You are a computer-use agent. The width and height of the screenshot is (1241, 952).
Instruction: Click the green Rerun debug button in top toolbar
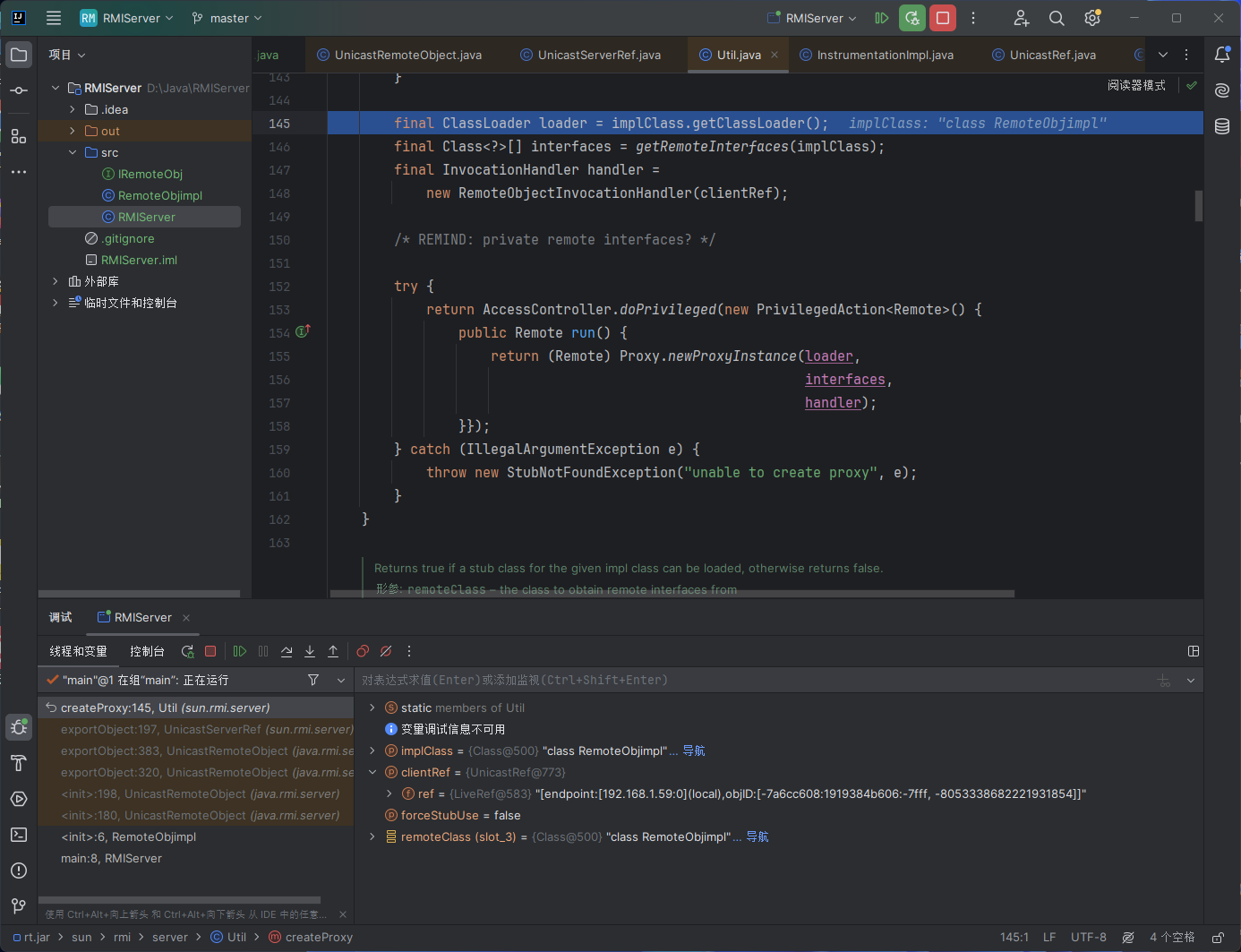pos(912,18)
